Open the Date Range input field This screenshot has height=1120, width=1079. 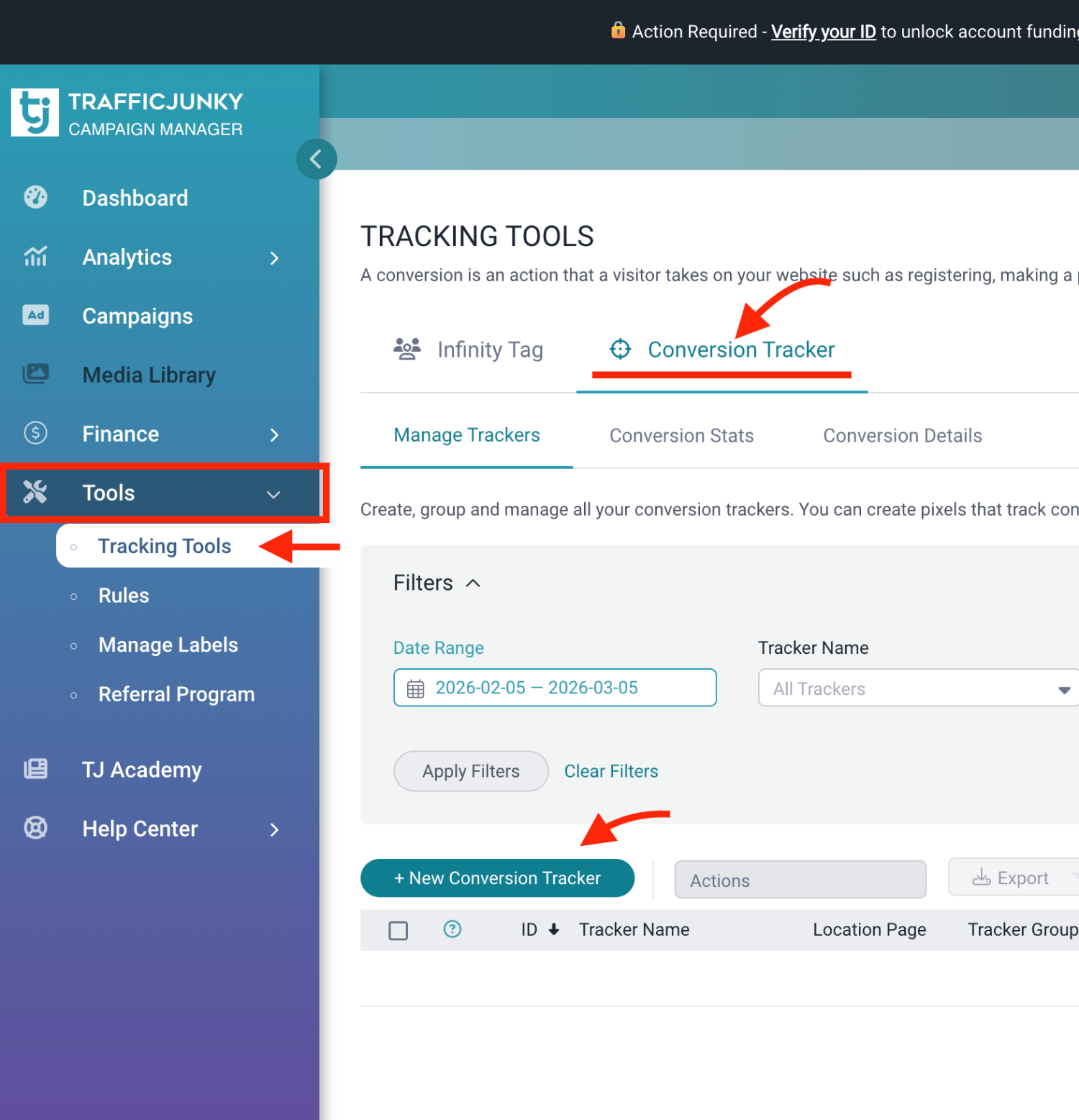(555, 688)
